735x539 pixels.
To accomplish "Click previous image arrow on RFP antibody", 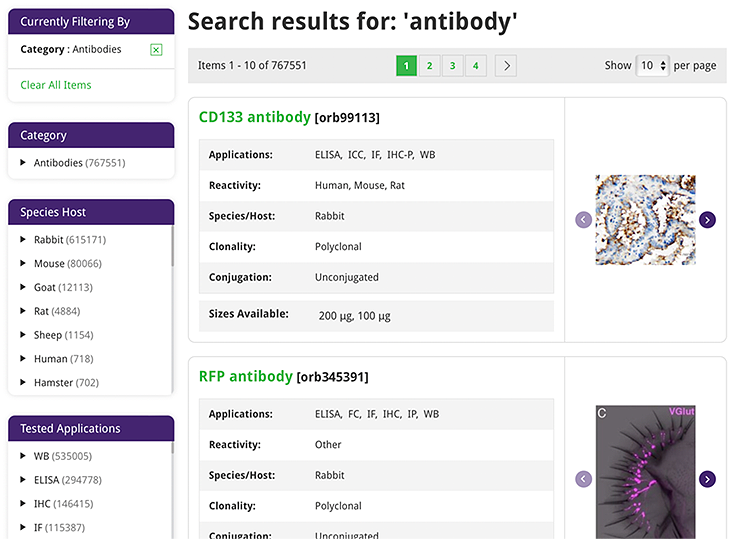I will coord(583,480).
